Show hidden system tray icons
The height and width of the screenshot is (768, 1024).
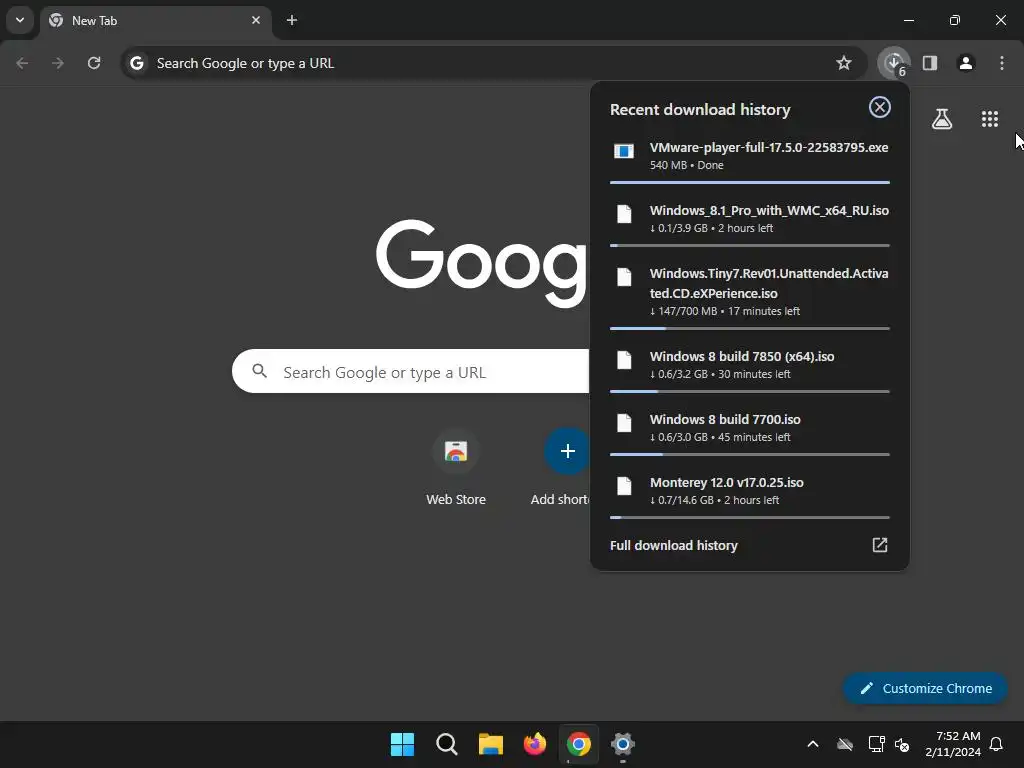click(x=813, y=744)
